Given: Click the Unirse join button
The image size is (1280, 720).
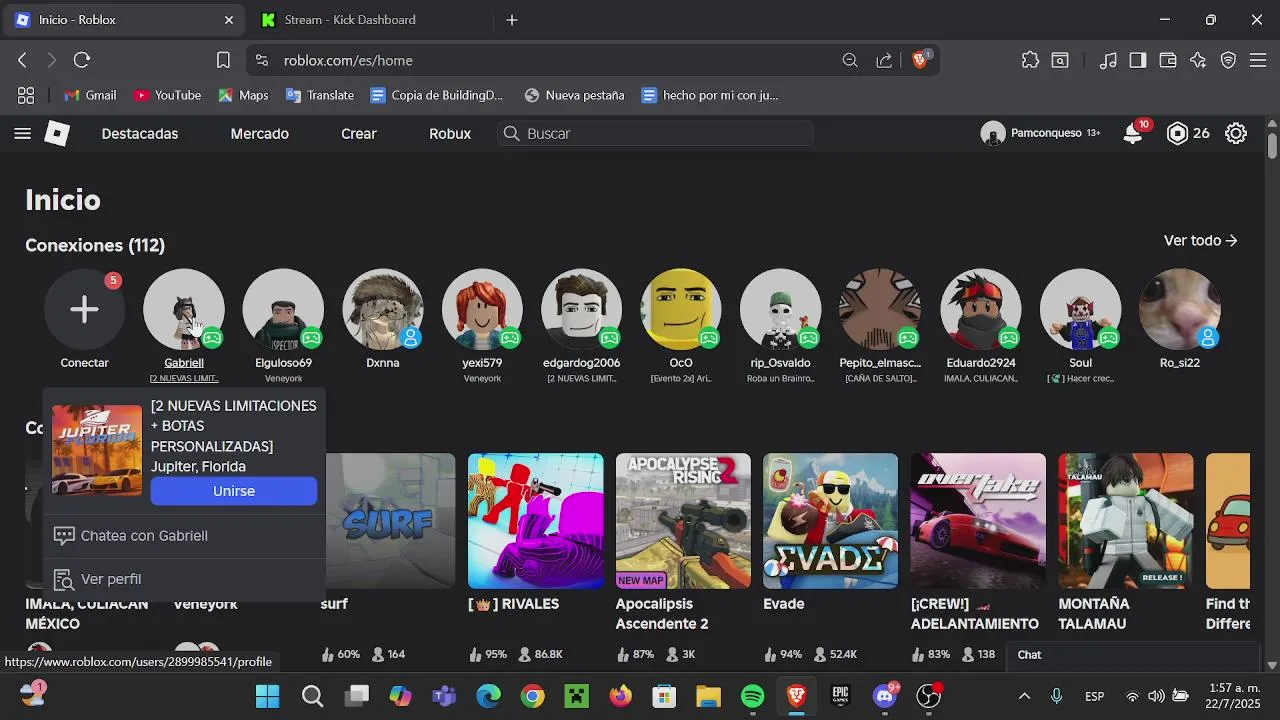Looking at the screenshot, I should (x=234, y=491).
